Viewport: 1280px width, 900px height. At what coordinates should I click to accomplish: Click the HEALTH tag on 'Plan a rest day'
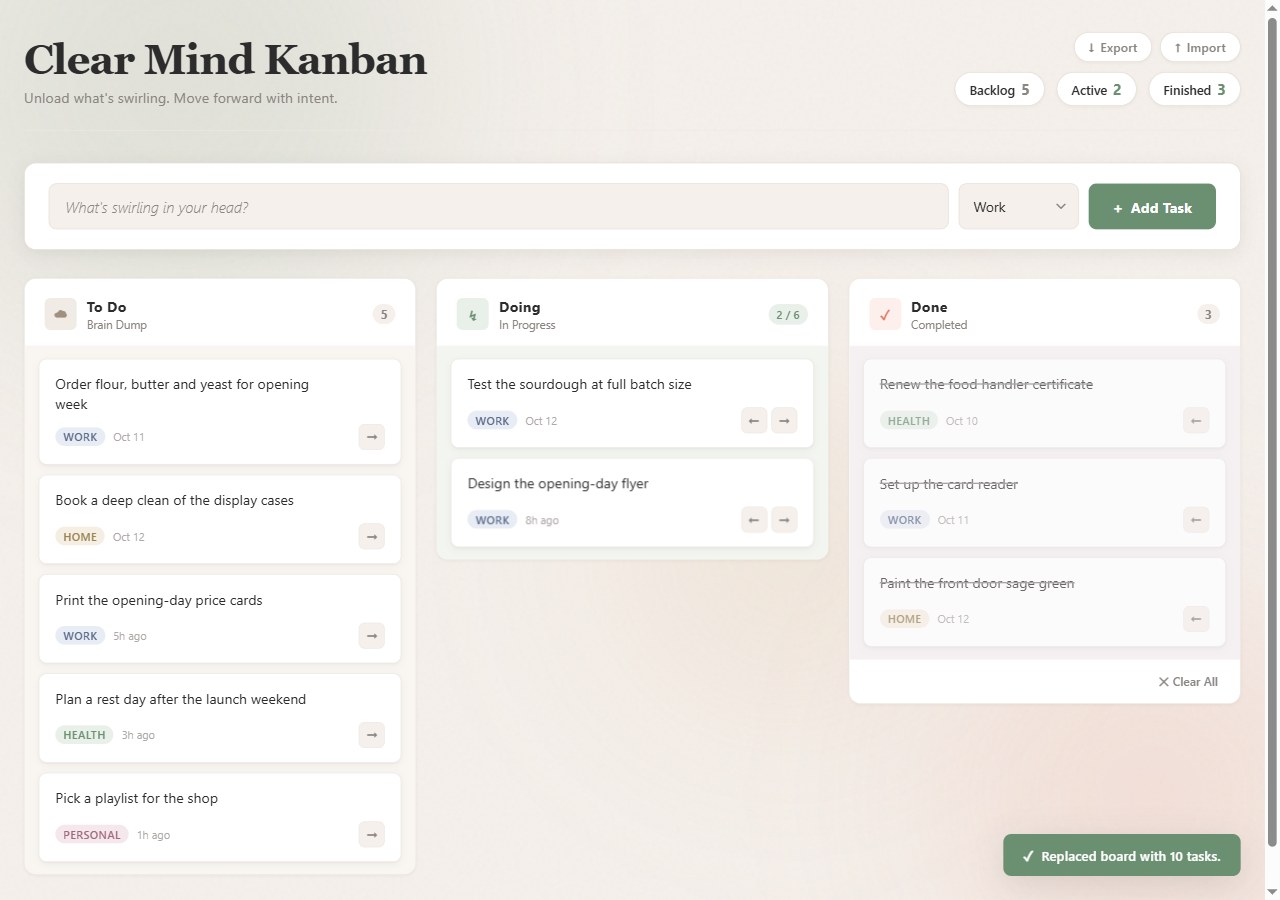(84, 735)
